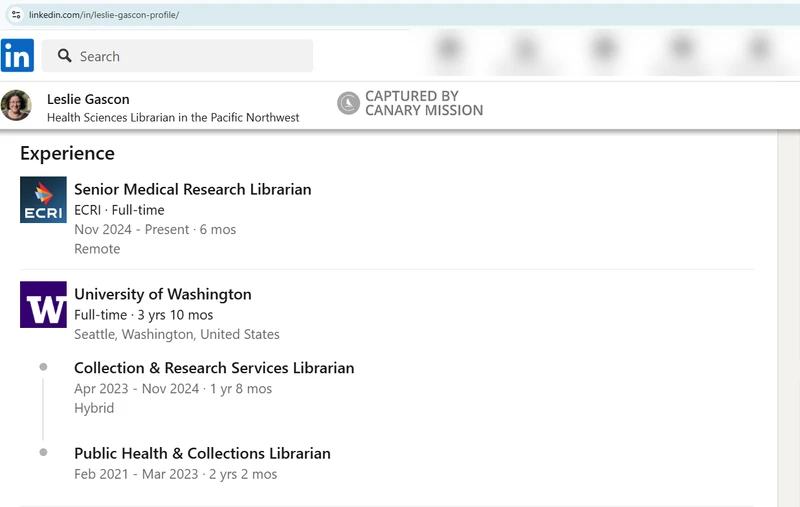Click the LinkedIn home logo

17,56
